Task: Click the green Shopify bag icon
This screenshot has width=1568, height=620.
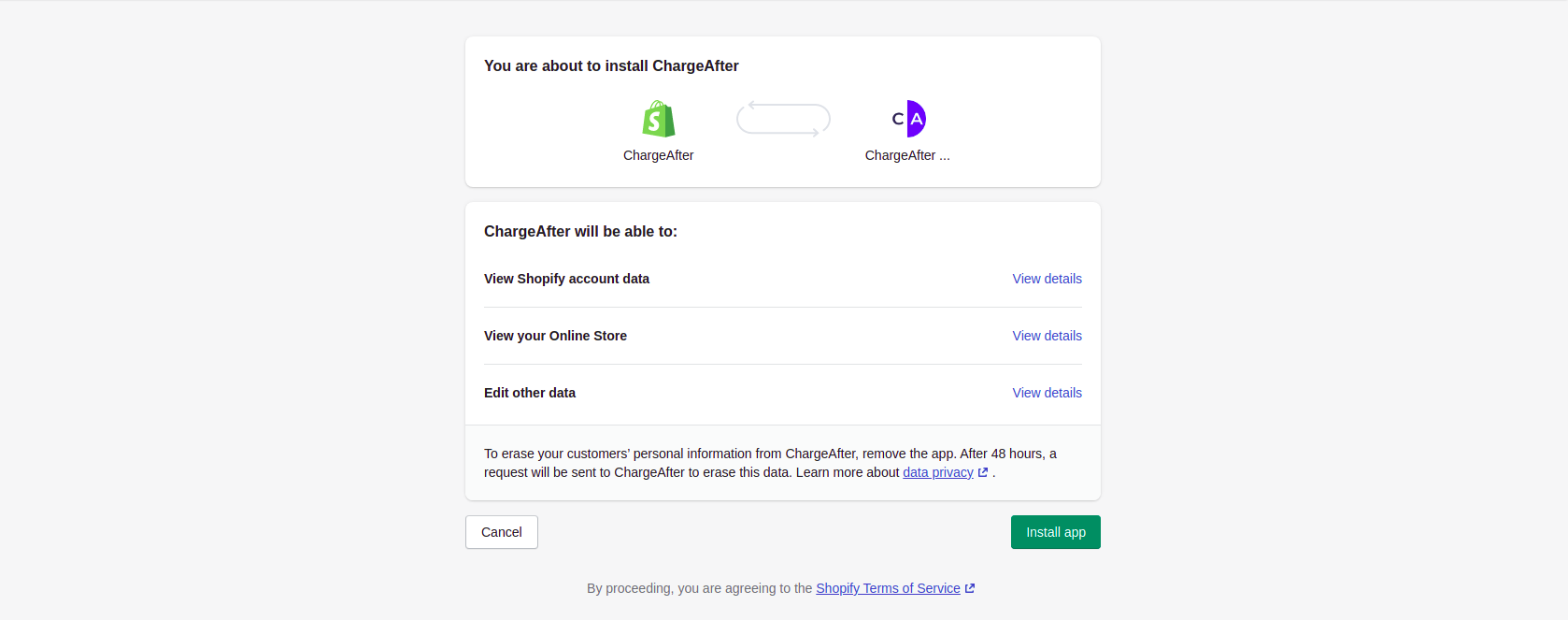Action: coord(659,119)
